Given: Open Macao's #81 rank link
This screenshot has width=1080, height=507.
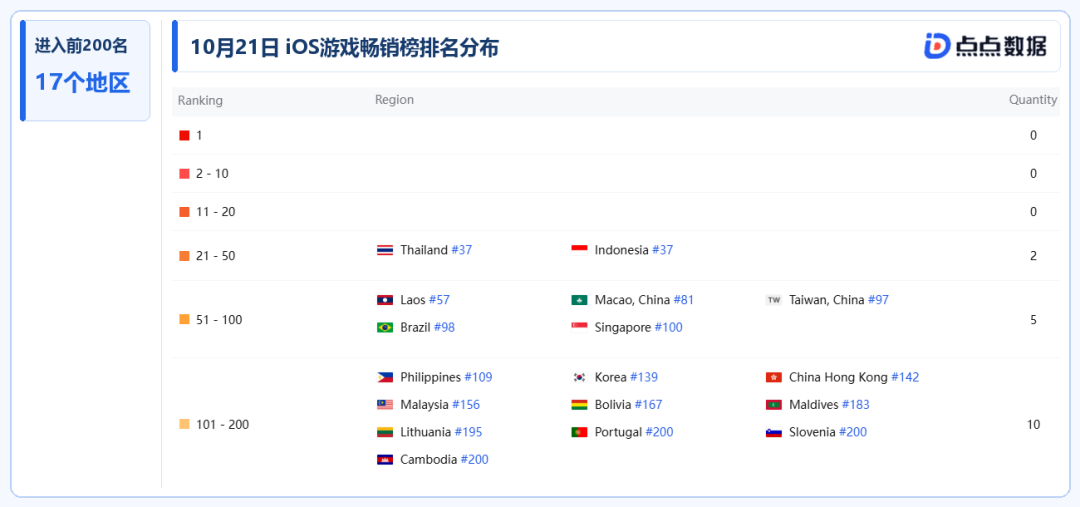Looking at the screenshot, I should coord(683,300).
